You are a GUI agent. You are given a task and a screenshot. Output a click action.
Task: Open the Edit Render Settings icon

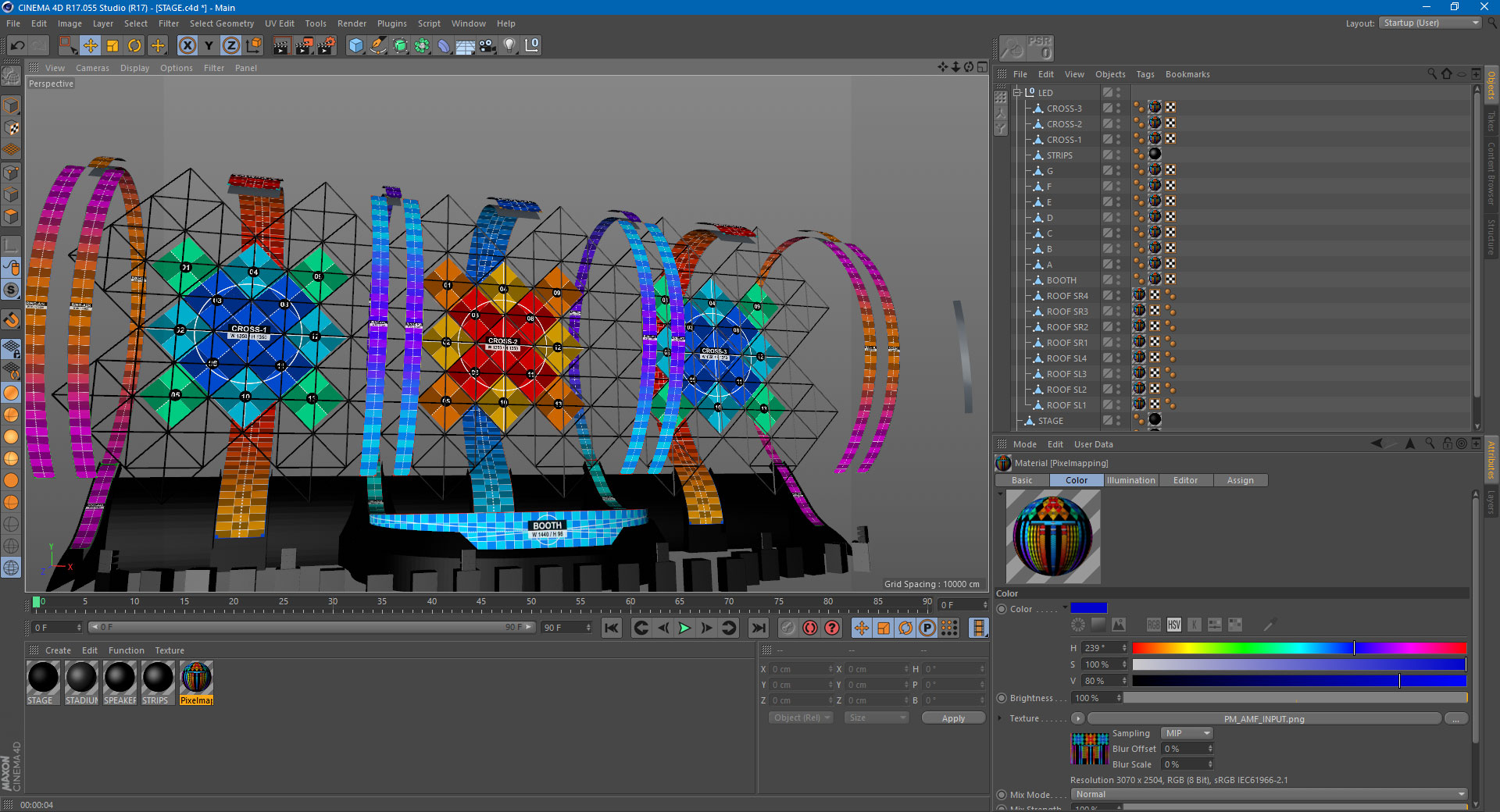[x=326, y=46]
